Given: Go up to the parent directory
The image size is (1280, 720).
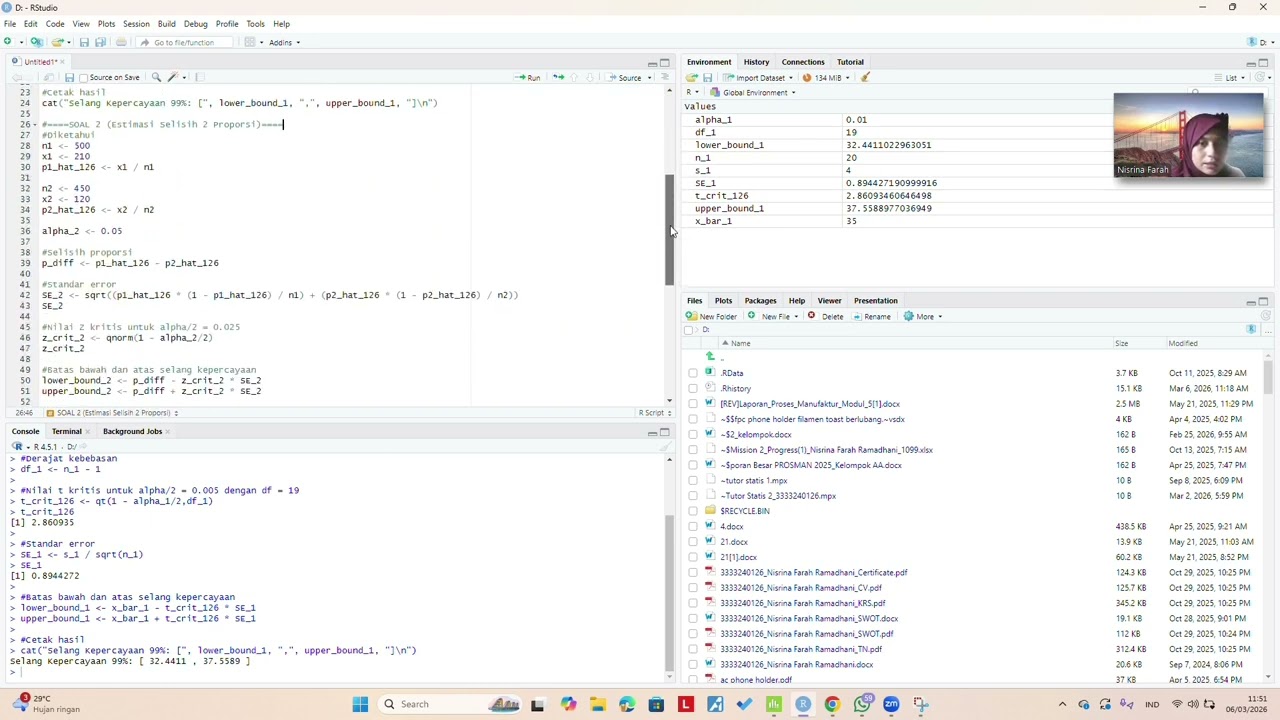Looking at the screenshot, I should [710, 357].
